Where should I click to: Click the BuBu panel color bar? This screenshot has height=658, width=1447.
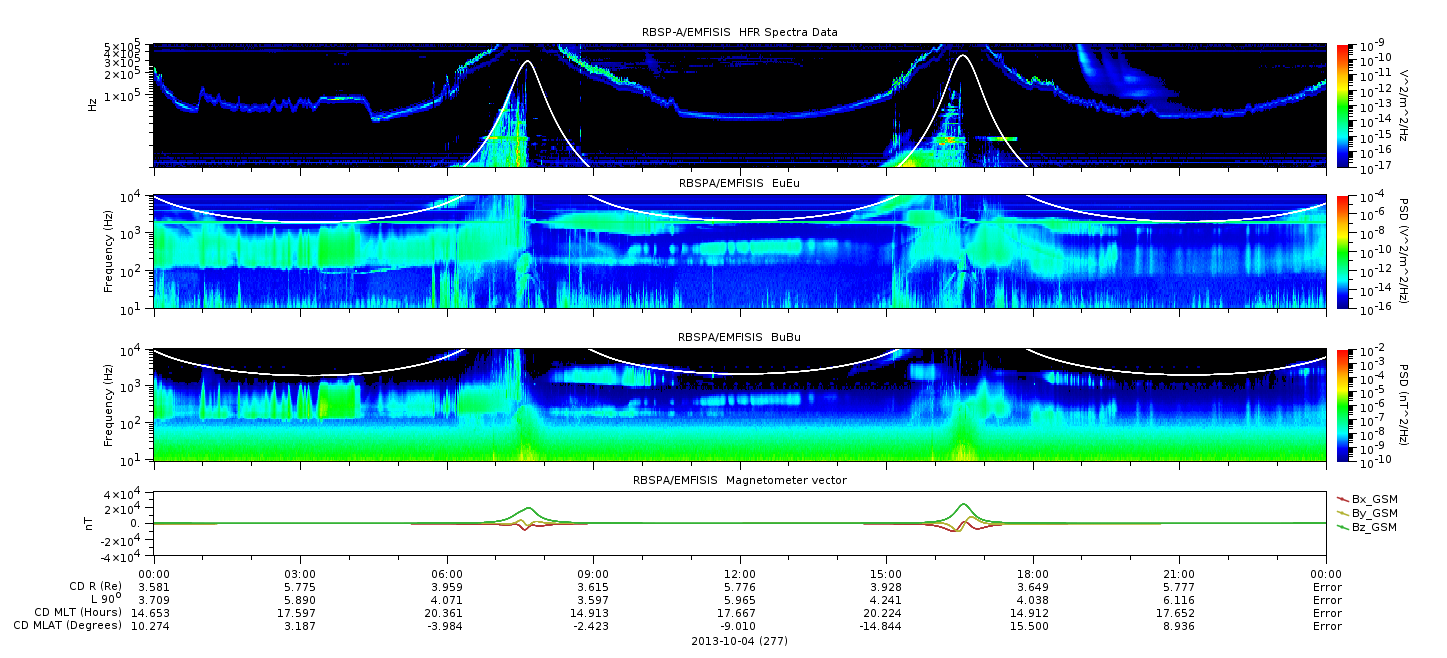click(1343, 405)
